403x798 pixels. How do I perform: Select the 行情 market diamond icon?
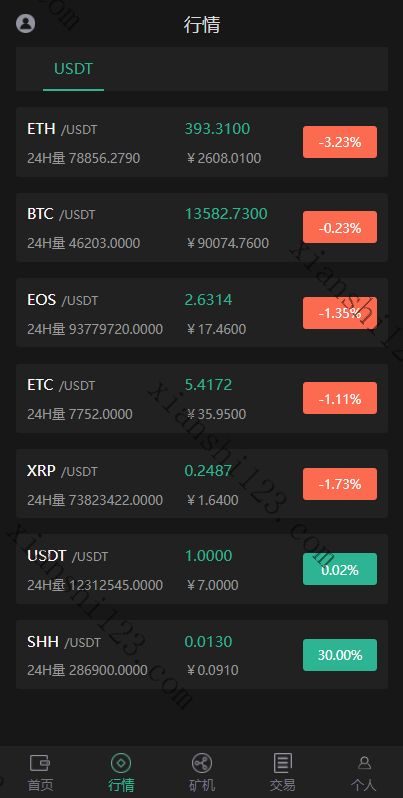121,763
